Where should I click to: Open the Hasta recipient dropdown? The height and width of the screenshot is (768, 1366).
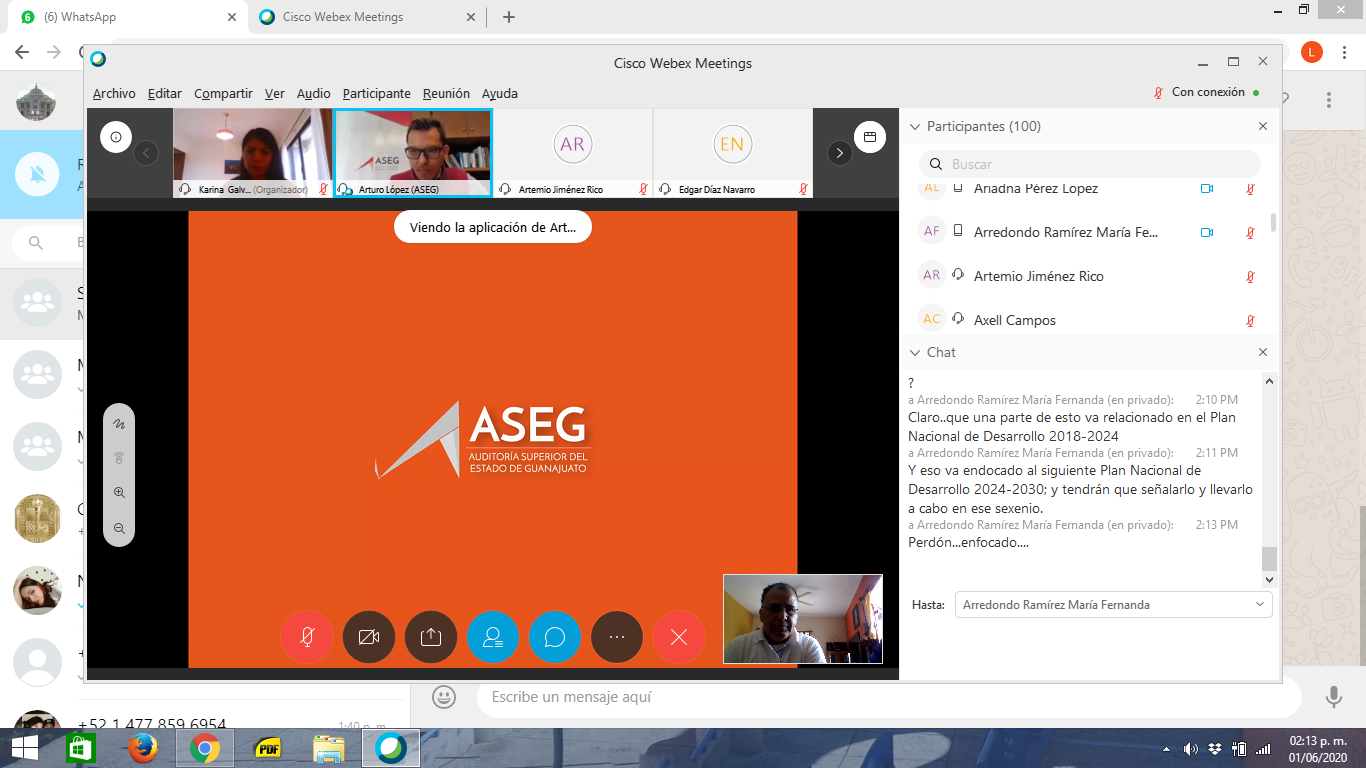point(1113,605)
